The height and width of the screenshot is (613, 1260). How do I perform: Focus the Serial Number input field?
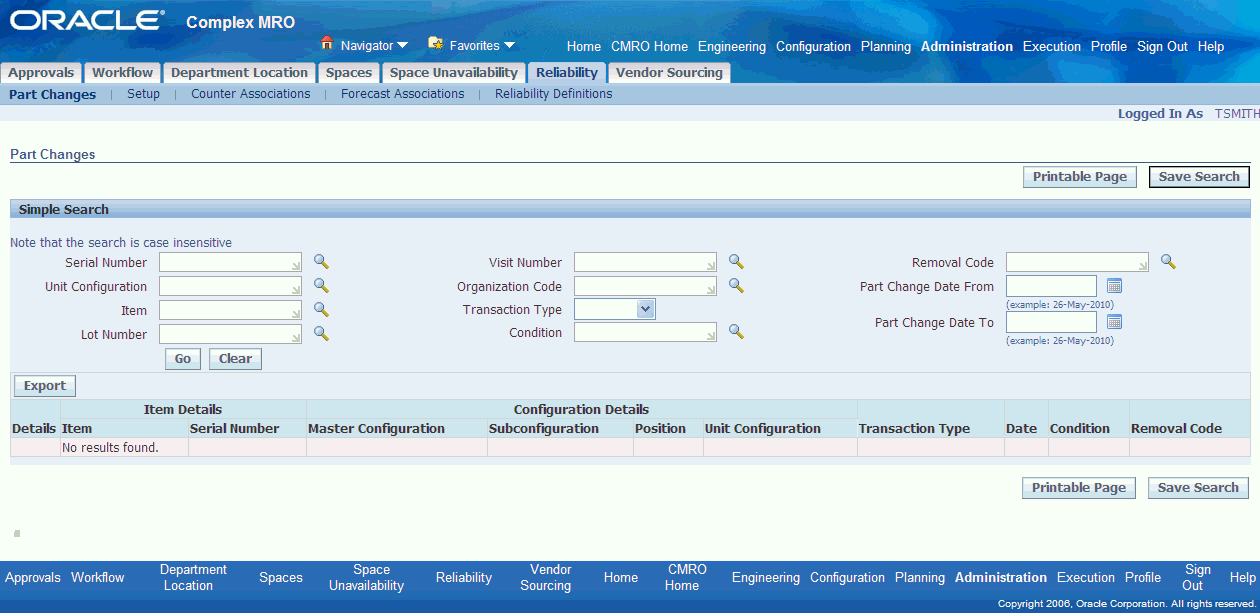pyautogui.click(x=230, y=262)
